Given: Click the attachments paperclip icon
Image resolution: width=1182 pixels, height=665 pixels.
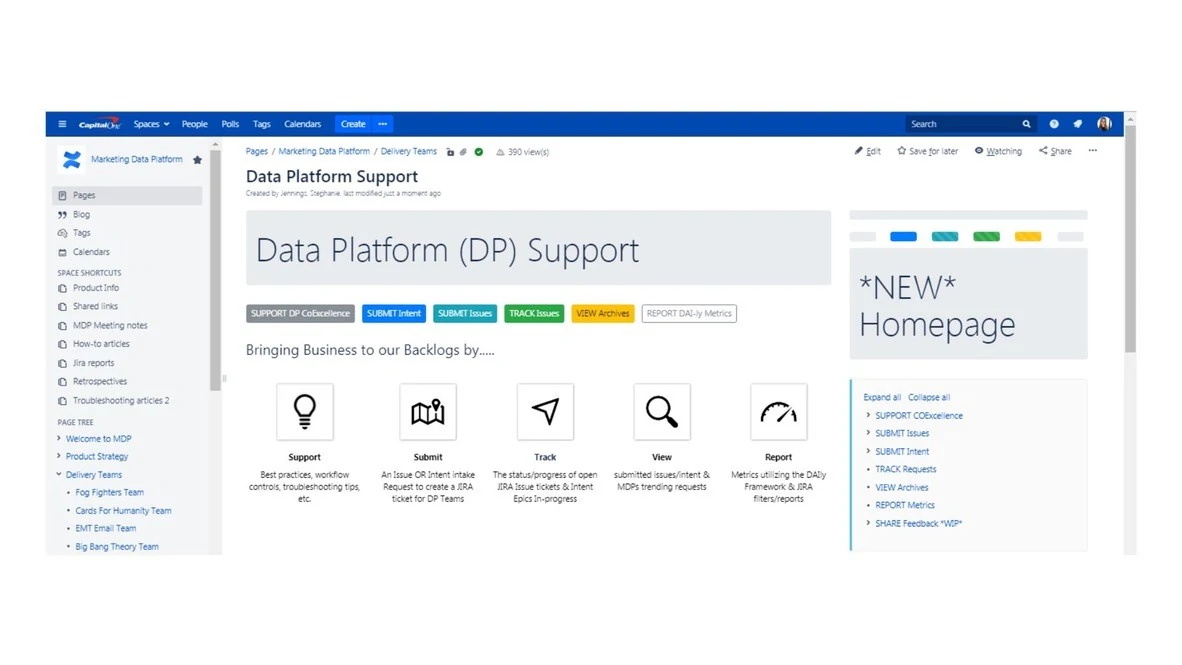Looking at the screenshot, I should (464, 152).
